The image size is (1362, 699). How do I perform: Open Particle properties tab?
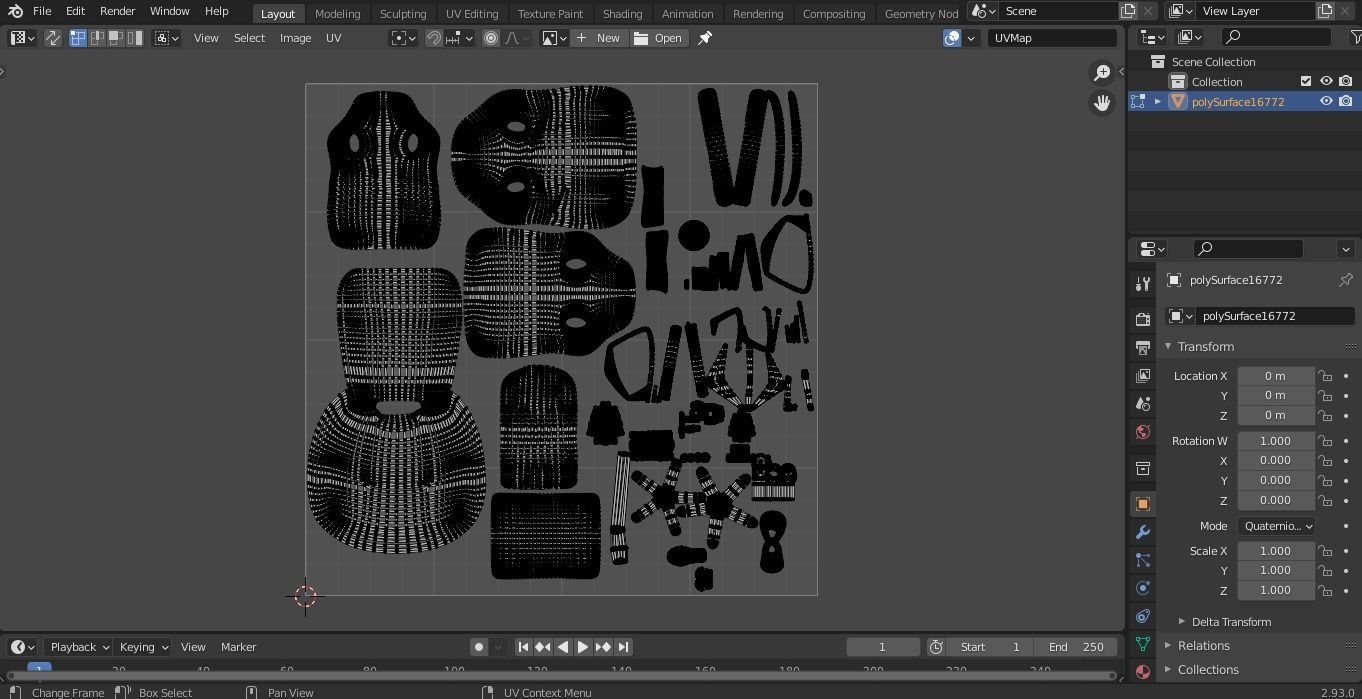point(1143,560)
